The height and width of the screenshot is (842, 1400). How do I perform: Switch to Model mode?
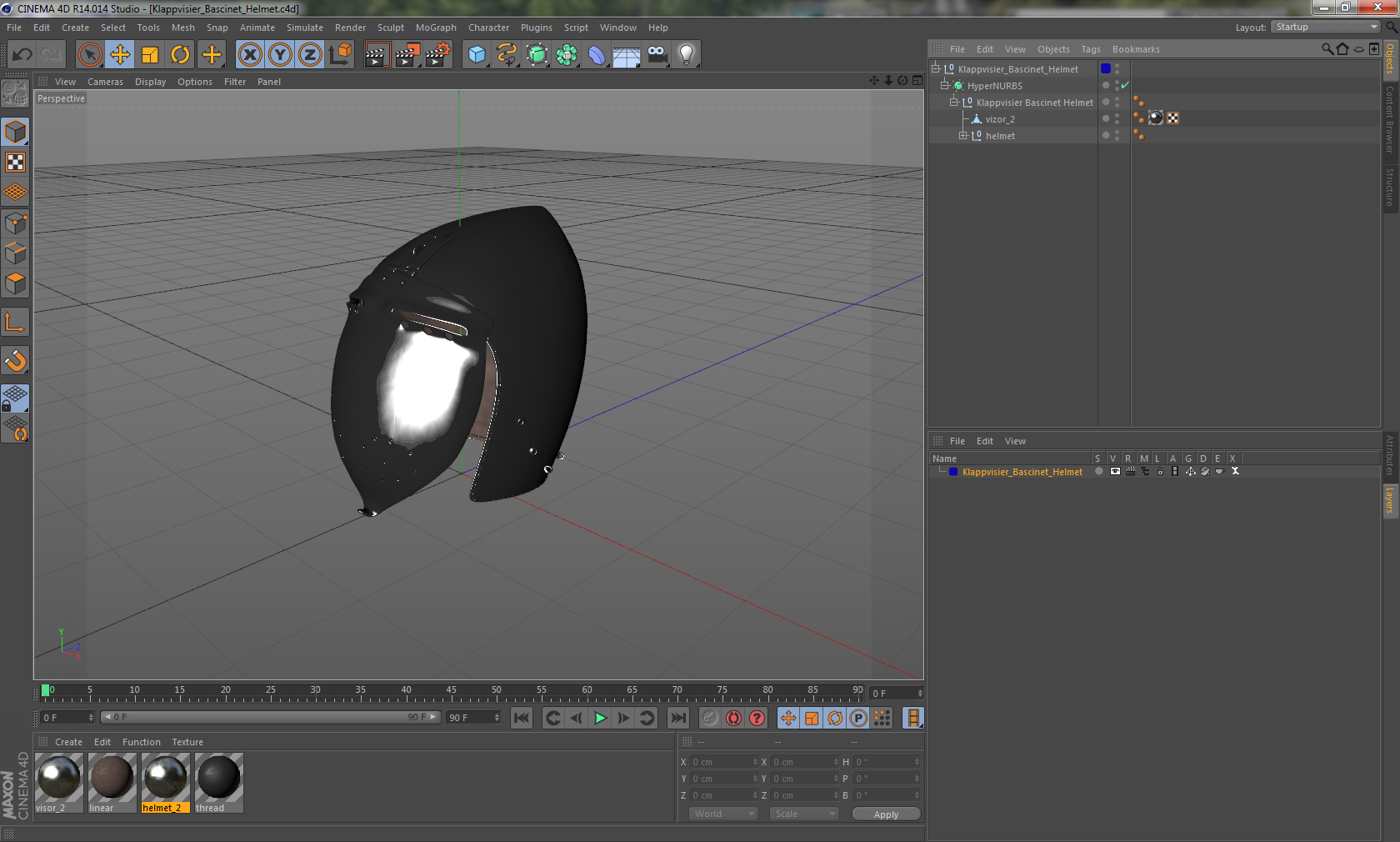pyautogui.click(x=15, y=132)
